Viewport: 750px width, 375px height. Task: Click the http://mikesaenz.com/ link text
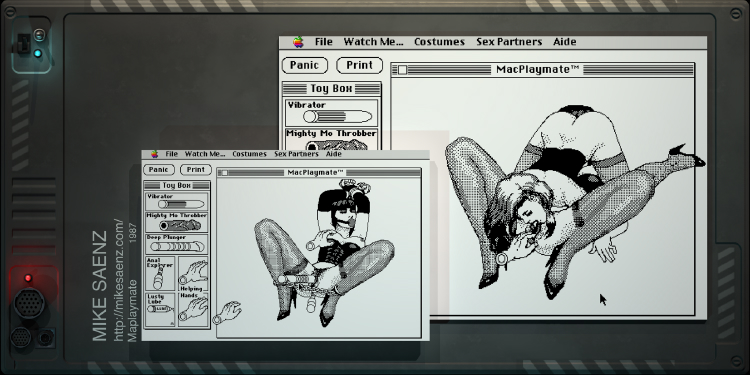[119, 280]
